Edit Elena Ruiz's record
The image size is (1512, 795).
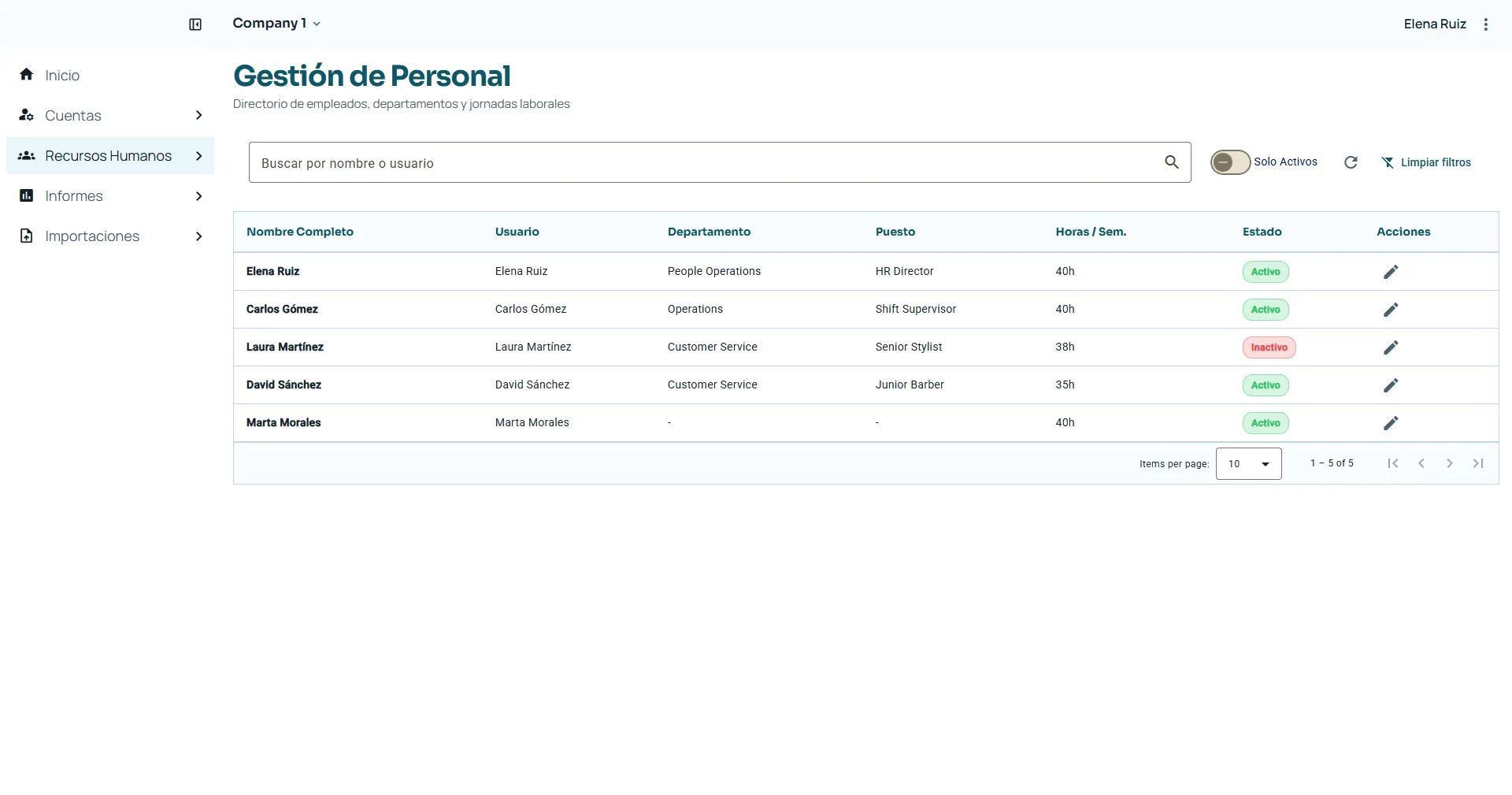click(x=1392, y=272)
